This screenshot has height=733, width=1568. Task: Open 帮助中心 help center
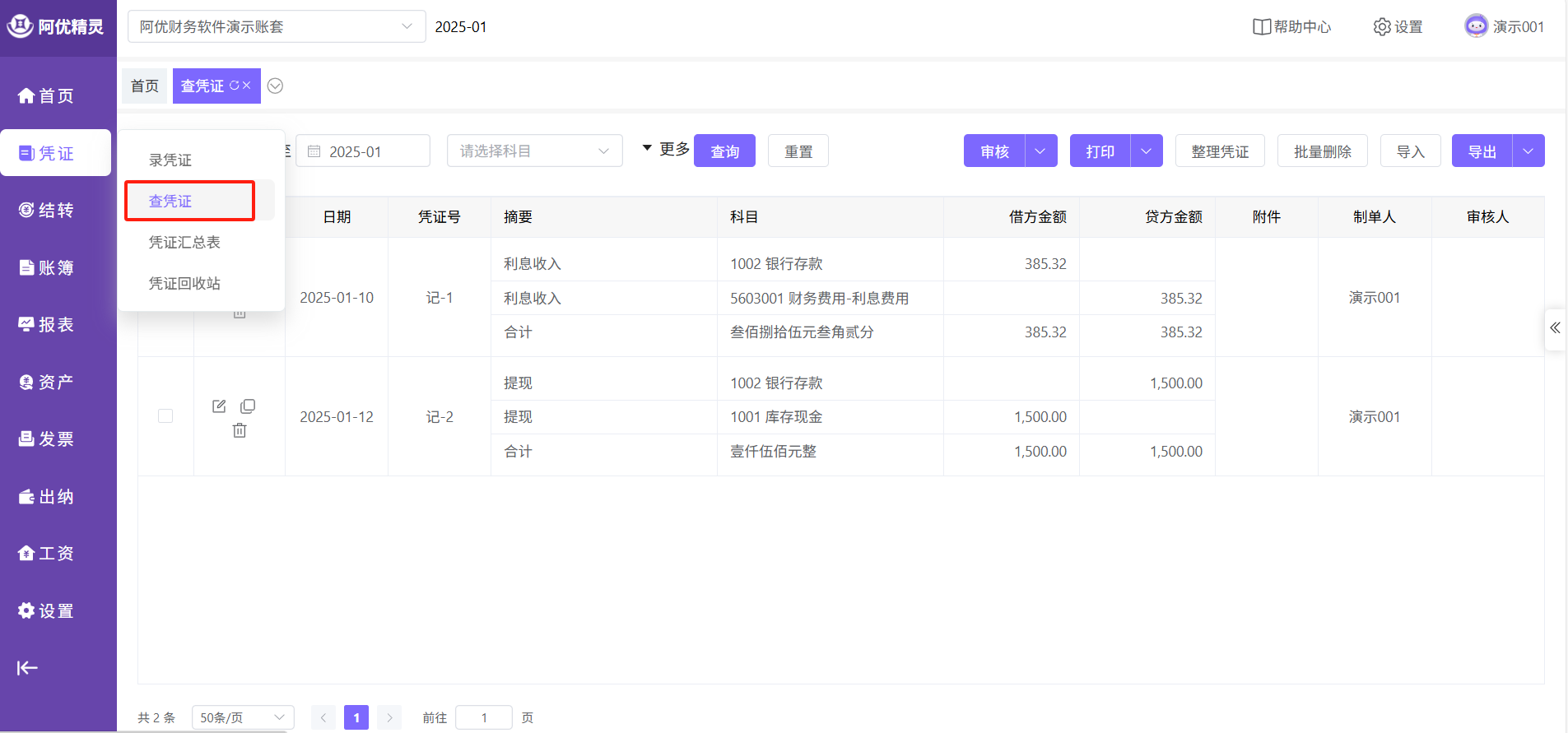tap(1291, 27)
